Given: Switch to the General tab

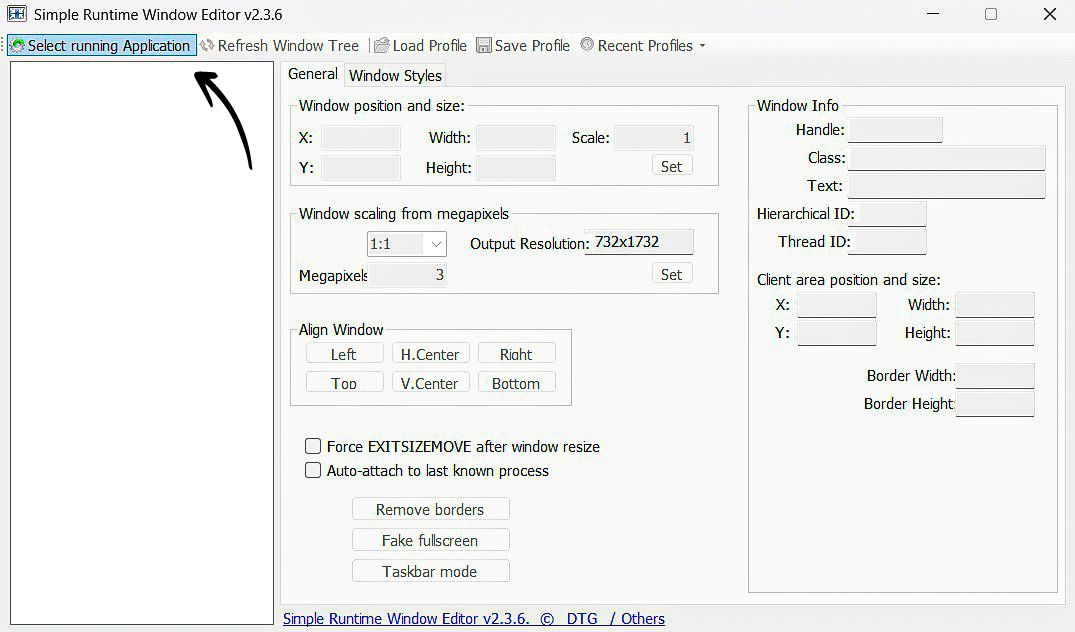Looking at the screenshot, I should pos(313,74).
